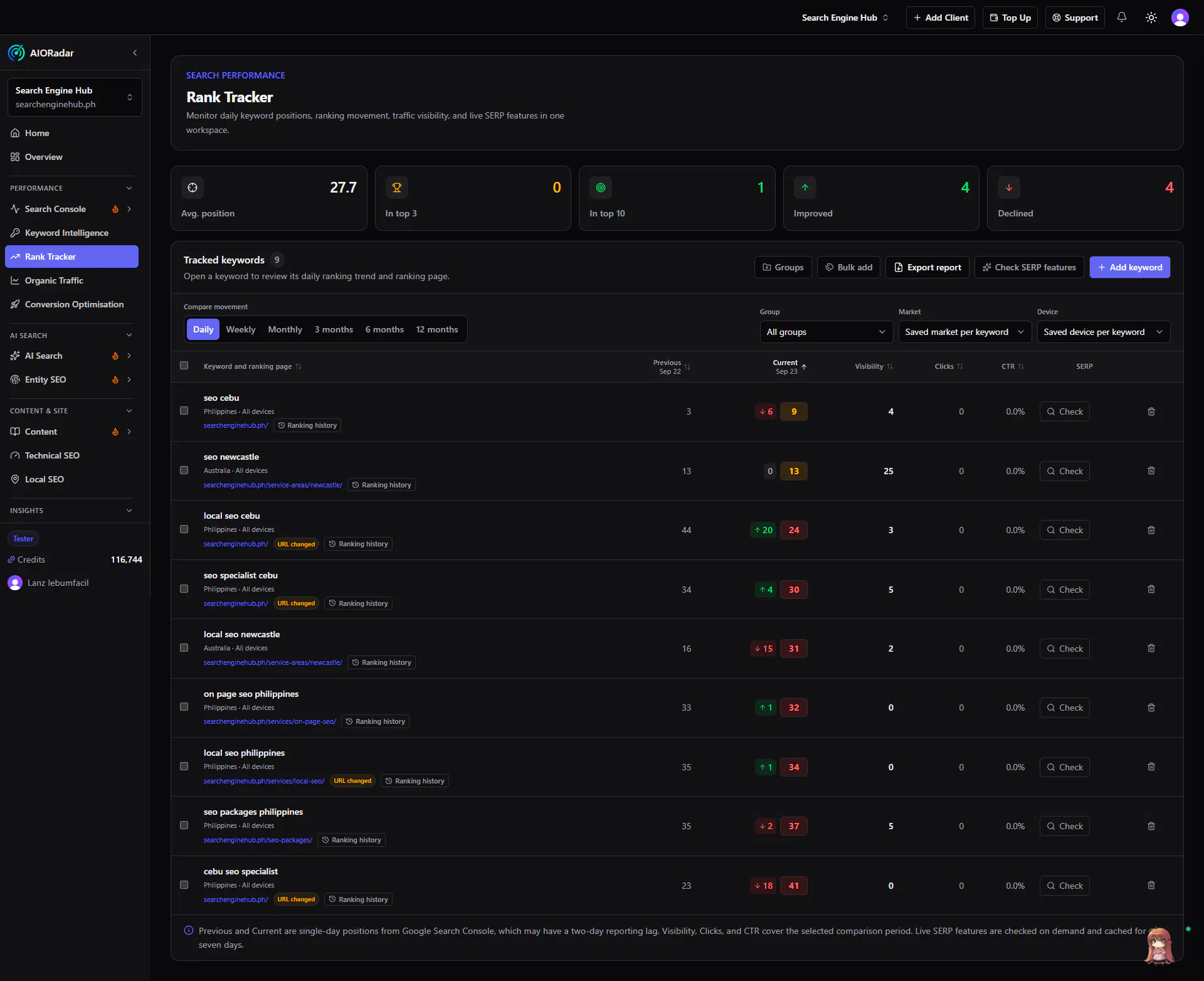
Task: Open the notifications bell
Action: tap(1121, 18)
